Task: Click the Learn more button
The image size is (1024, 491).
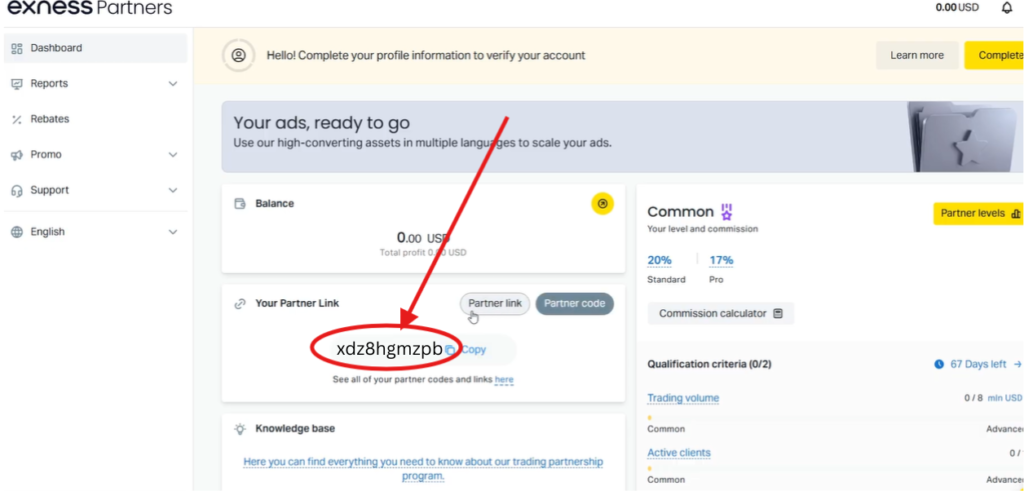Action: (917, 55)
